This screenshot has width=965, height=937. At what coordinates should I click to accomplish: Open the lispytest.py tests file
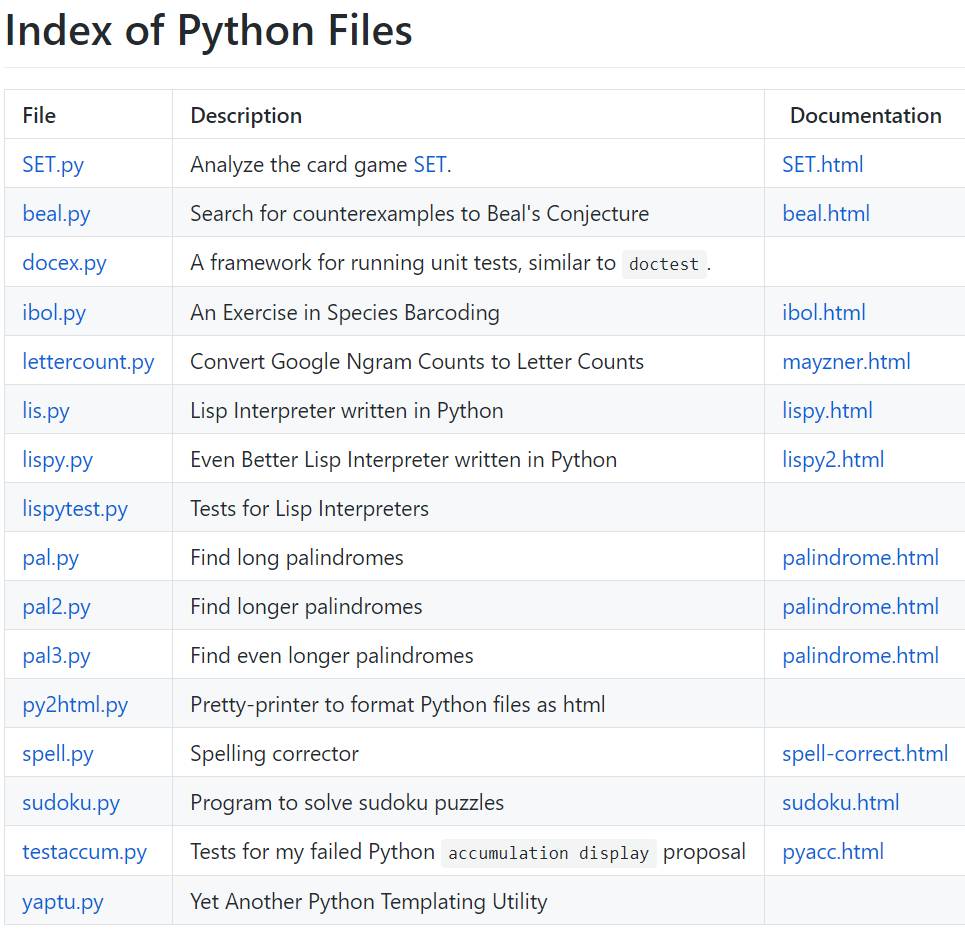75,509
